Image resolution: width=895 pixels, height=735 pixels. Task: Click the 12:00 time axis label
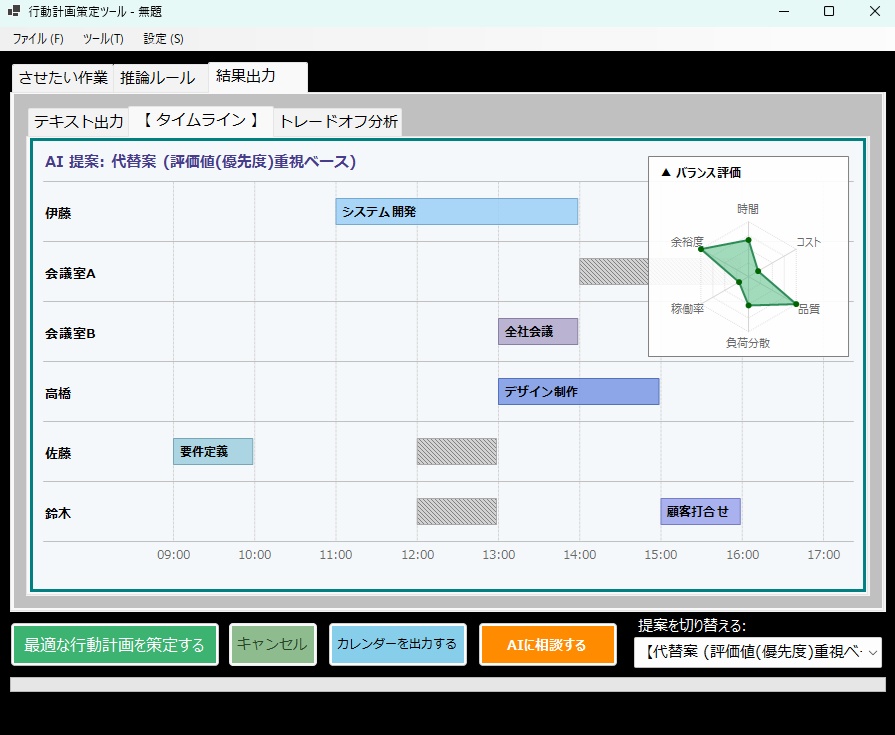[x=417, y=555]
